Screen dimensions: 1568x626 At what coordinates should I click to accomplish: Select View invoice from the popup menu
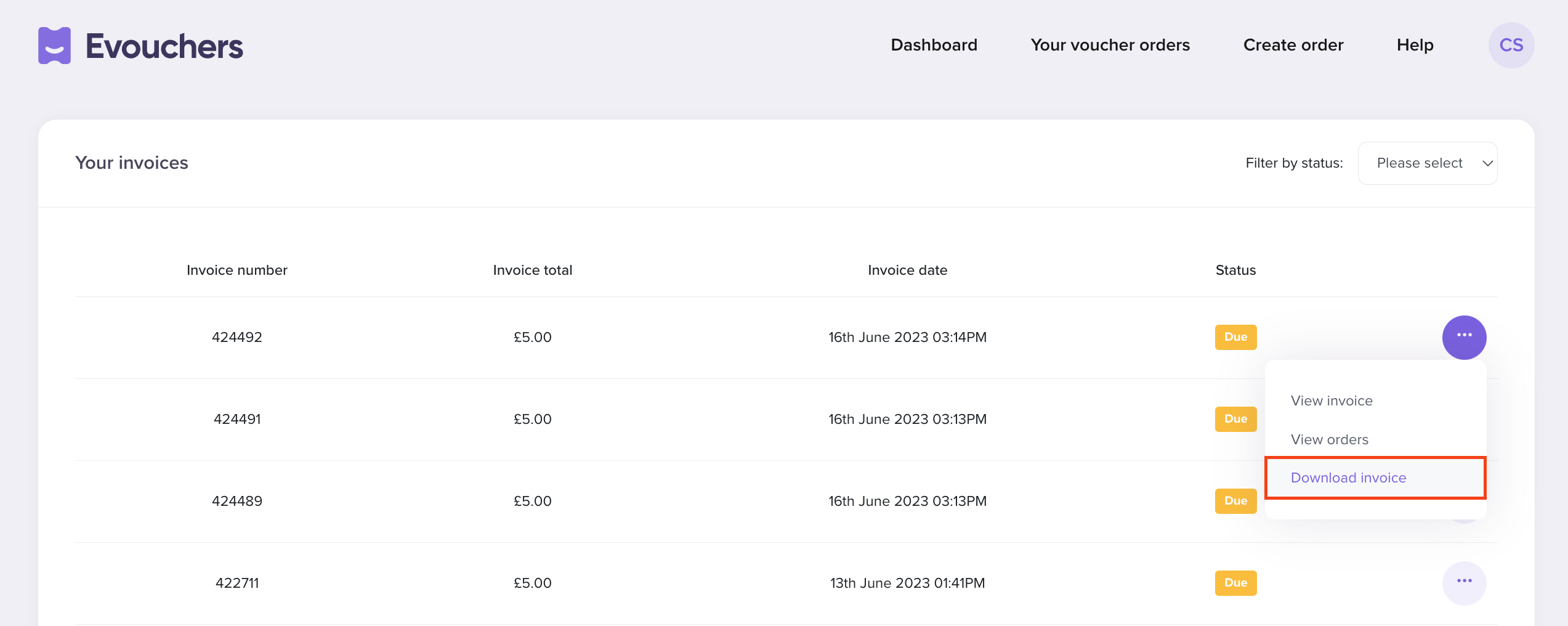click(1332, 401)
